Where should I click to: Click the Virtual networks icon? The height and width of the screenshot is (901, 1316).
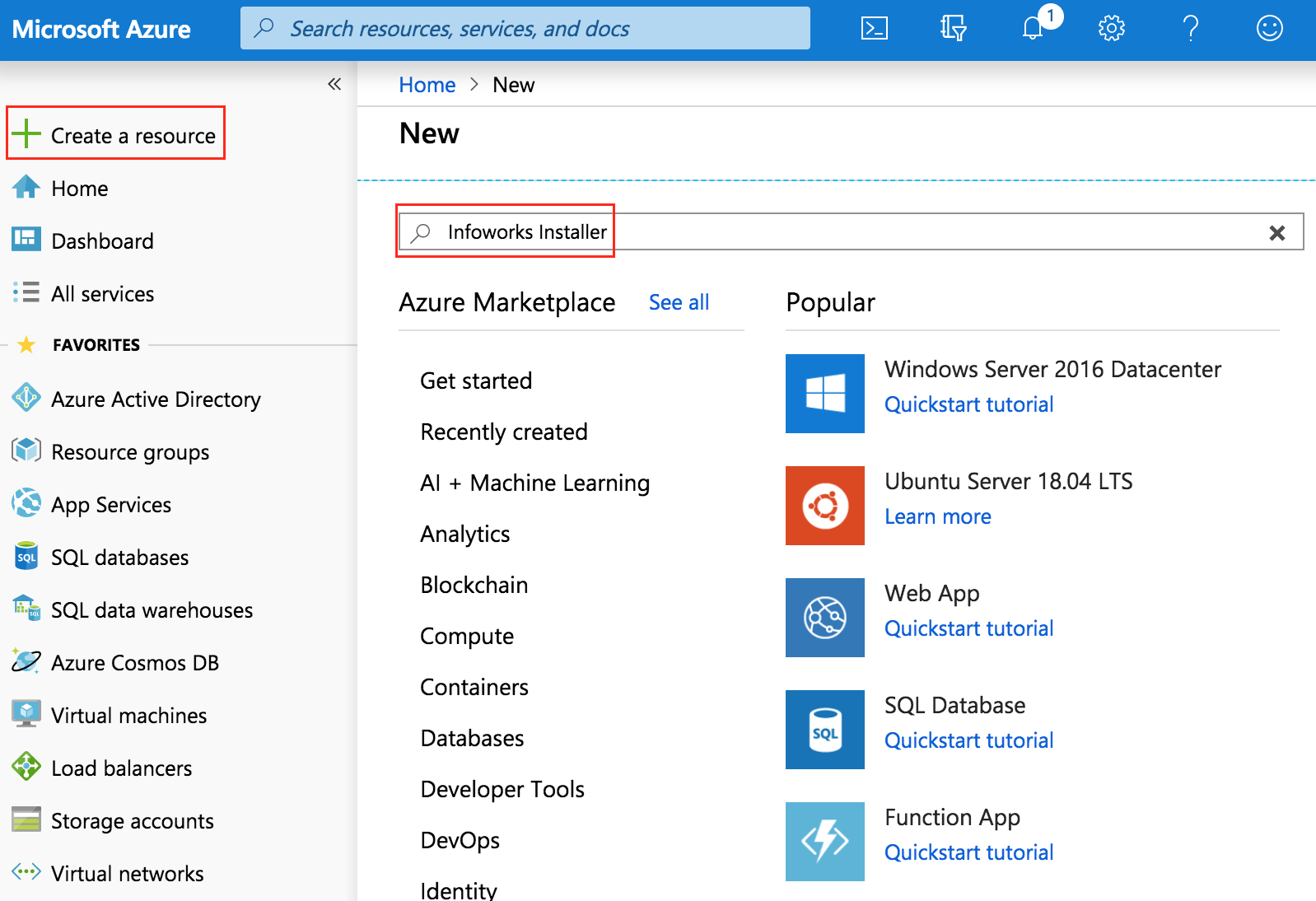pos(26,871)
